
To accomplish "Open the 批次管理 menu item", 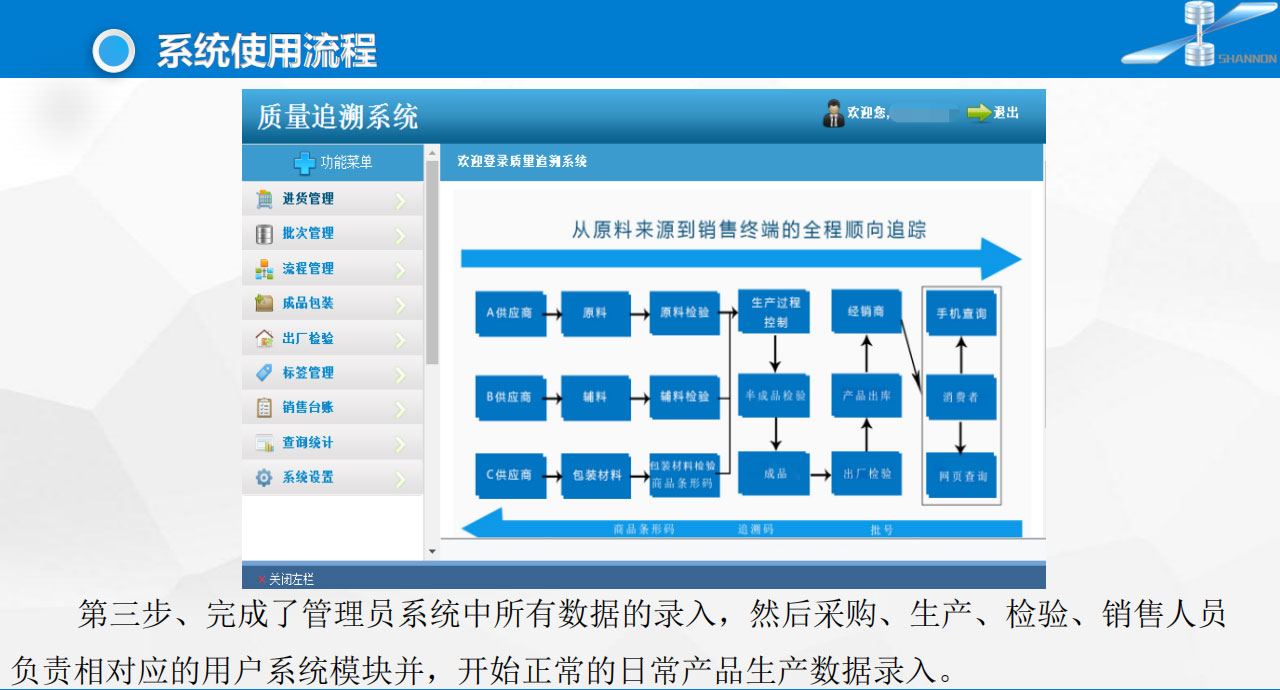I will click(308, 234).
